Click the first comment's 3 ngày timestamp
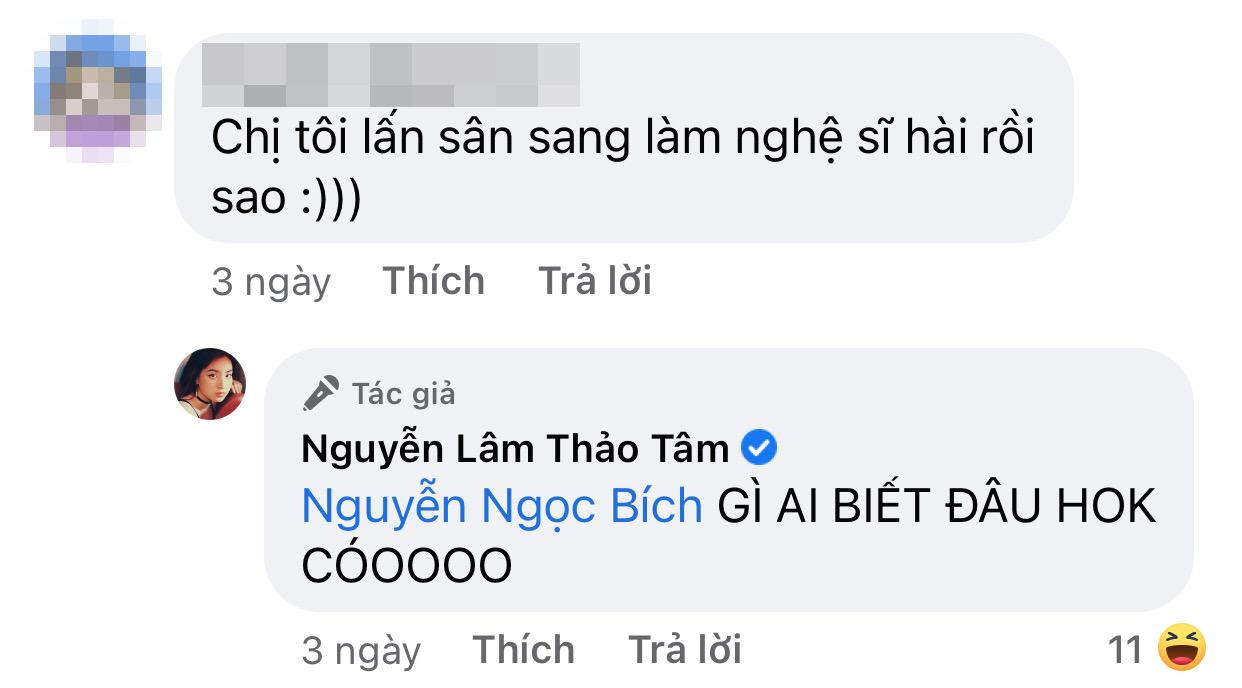Screen dimensions: 1242x688 [x=272, y=281]
